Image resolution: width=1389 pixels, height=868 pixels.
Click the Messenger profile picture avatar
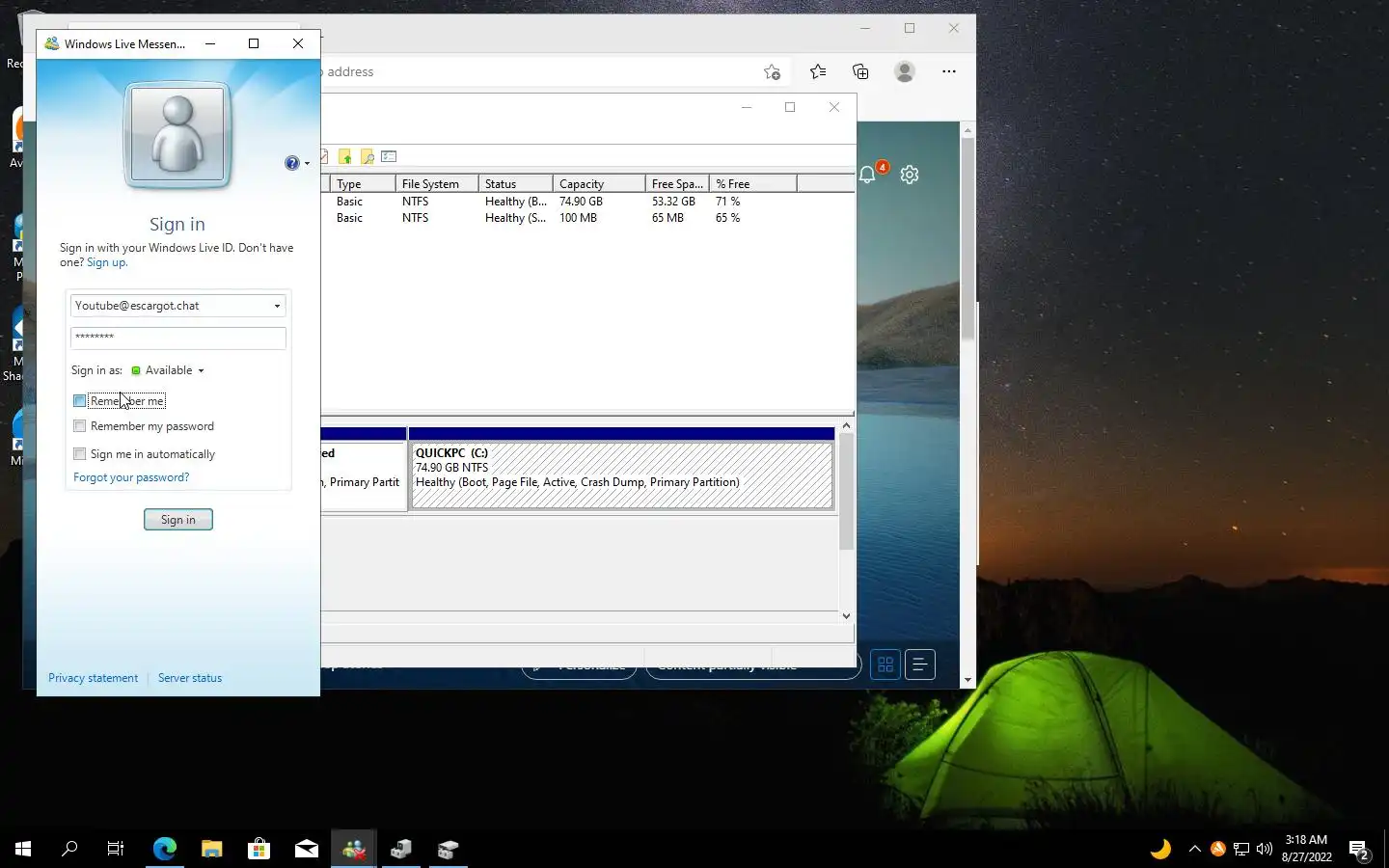[x=177, y=135]
